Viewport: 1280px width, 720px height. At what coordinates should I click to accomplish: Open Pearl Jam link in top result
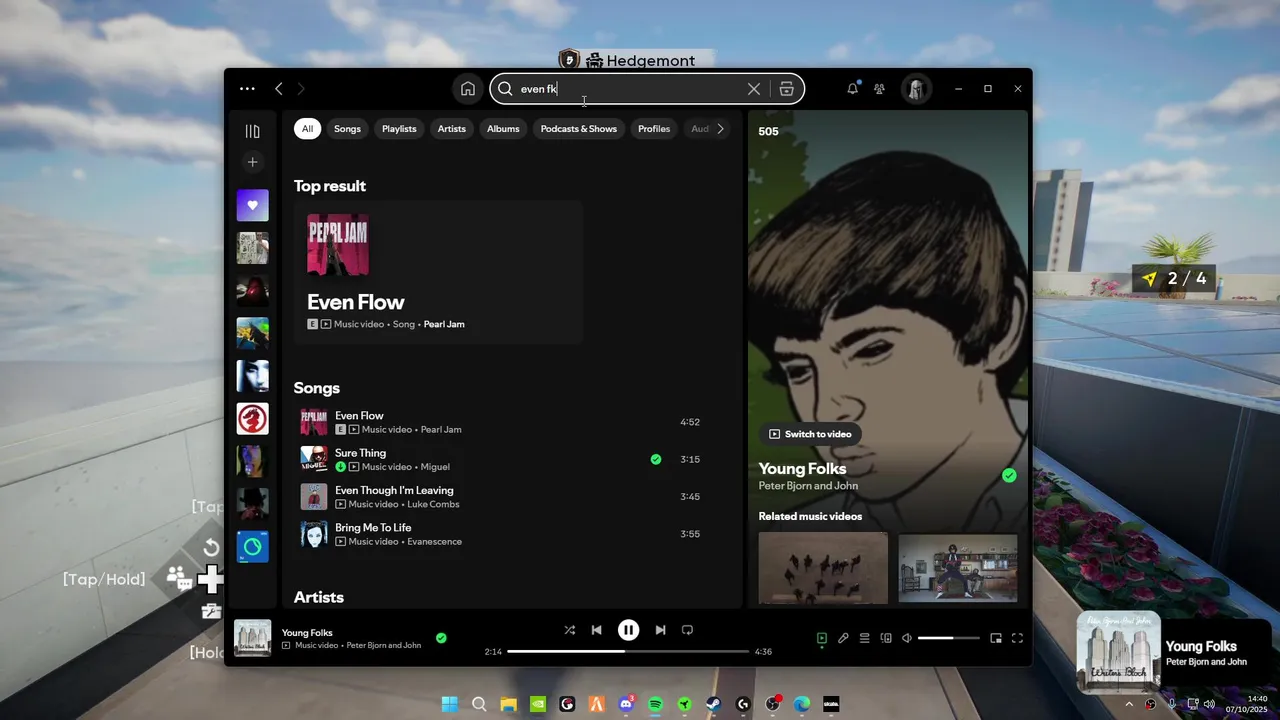tap(444, 324)
